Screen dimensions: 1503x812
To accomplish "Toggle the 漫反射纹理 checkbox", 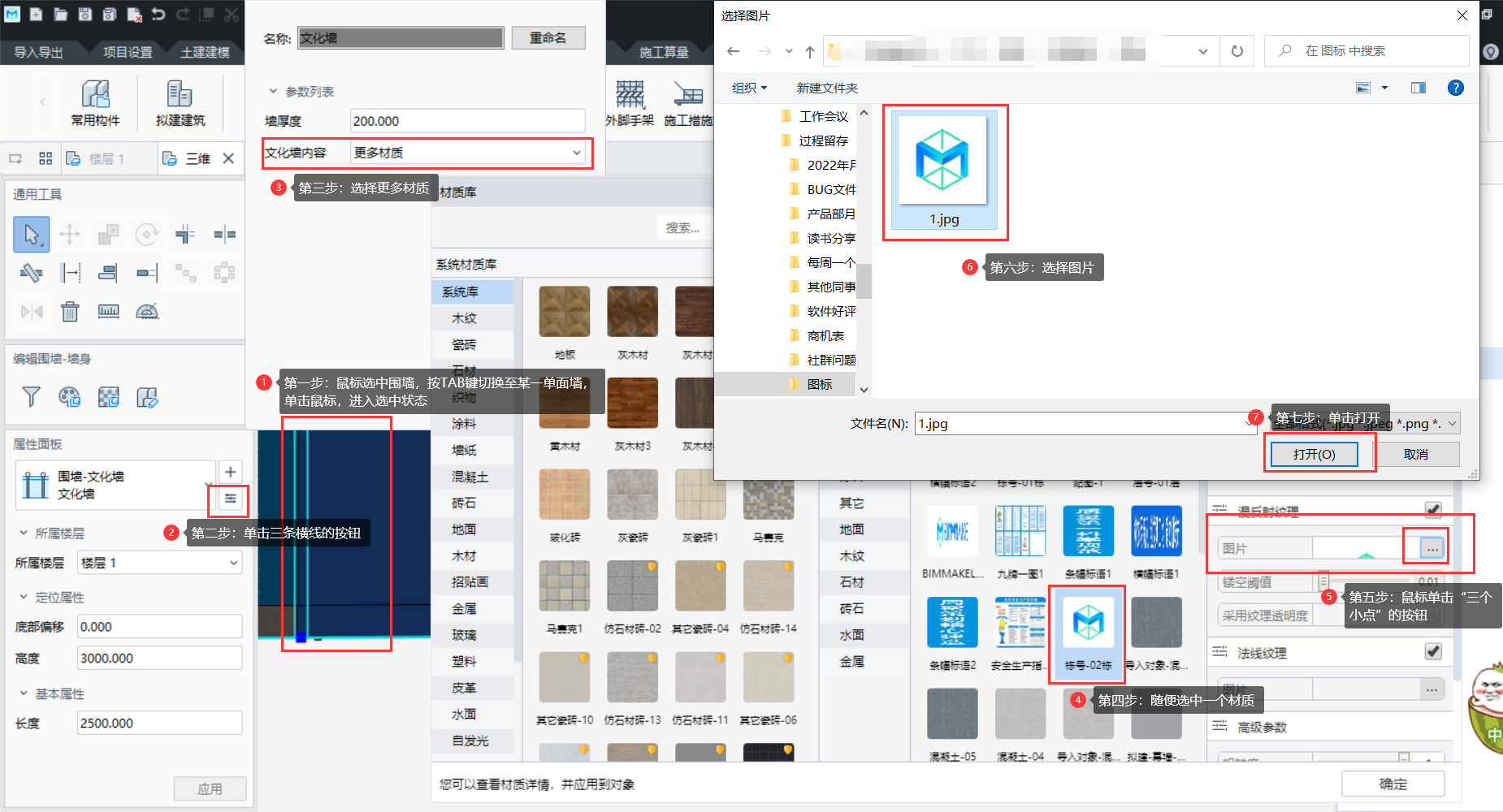I will coord(1433,510).
